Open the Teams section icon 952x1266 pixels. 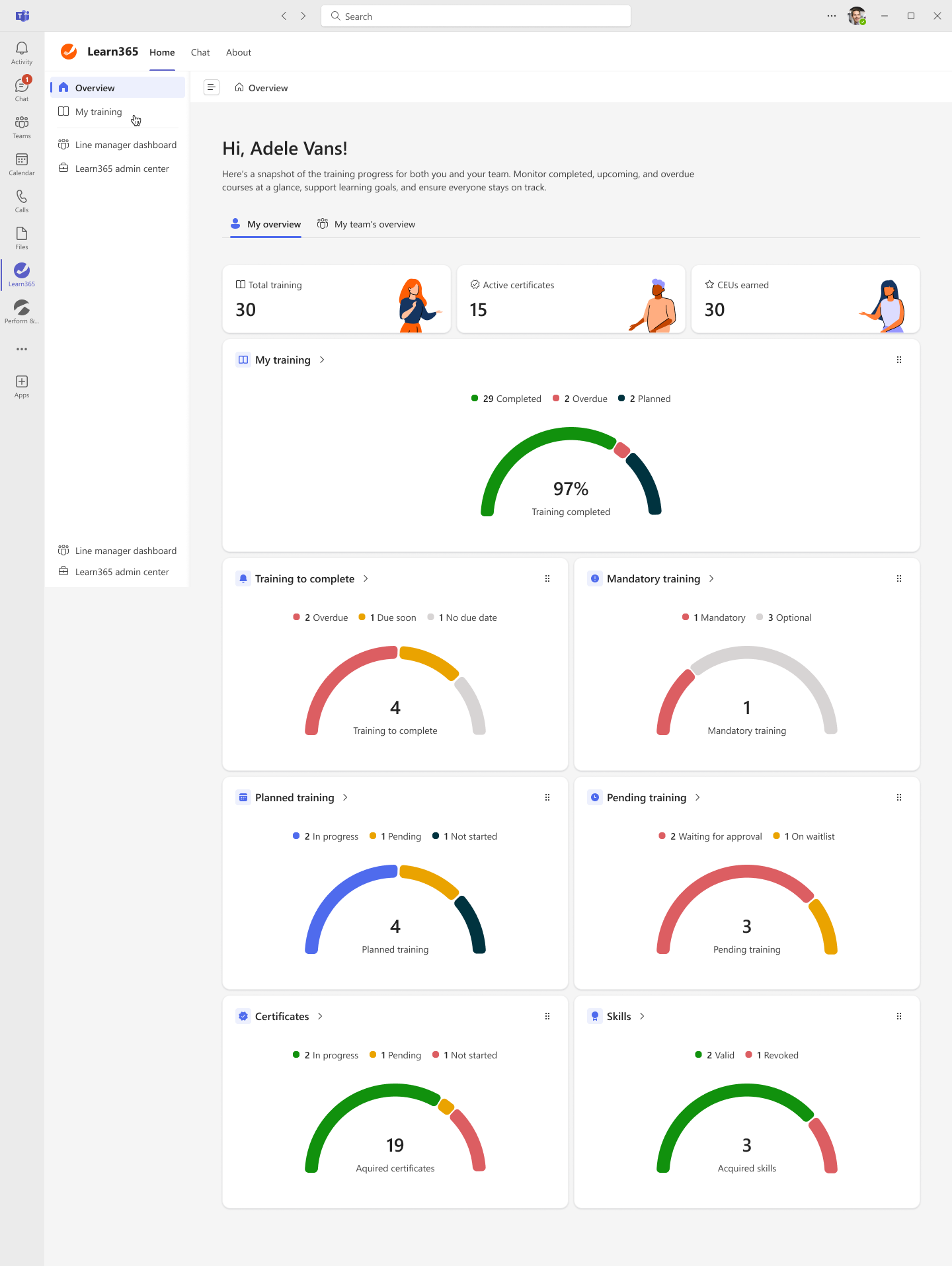click(22, 127)
